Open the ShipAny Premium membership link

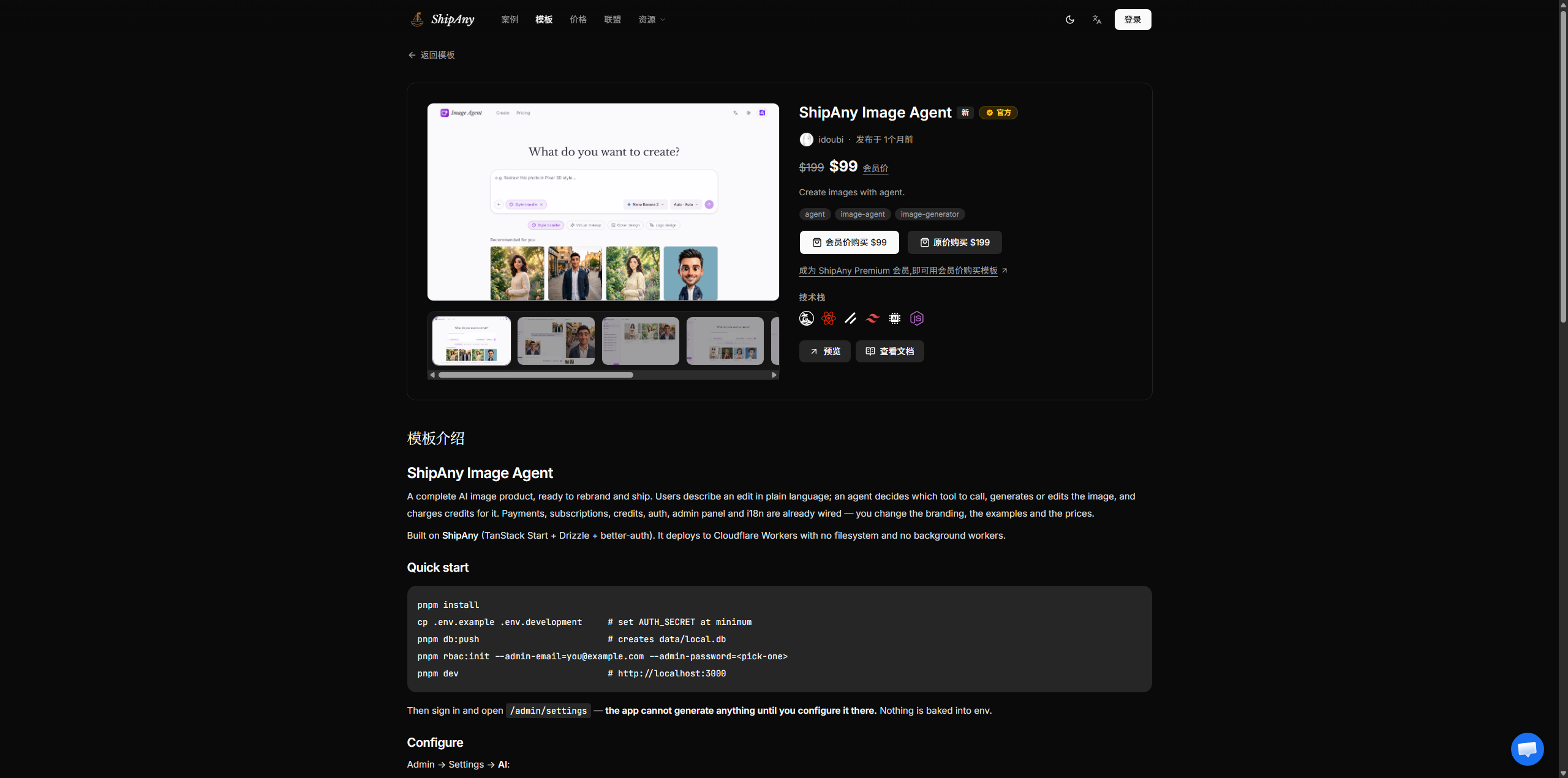point(903,271)
